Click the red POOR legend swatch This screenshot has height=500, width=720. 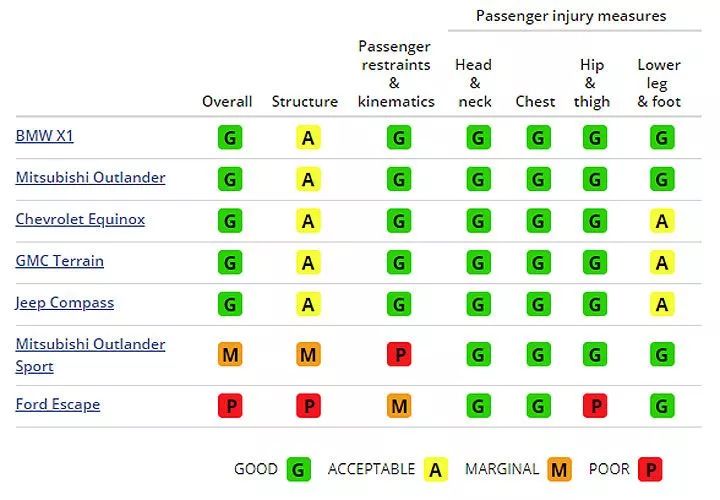point(650,469)
